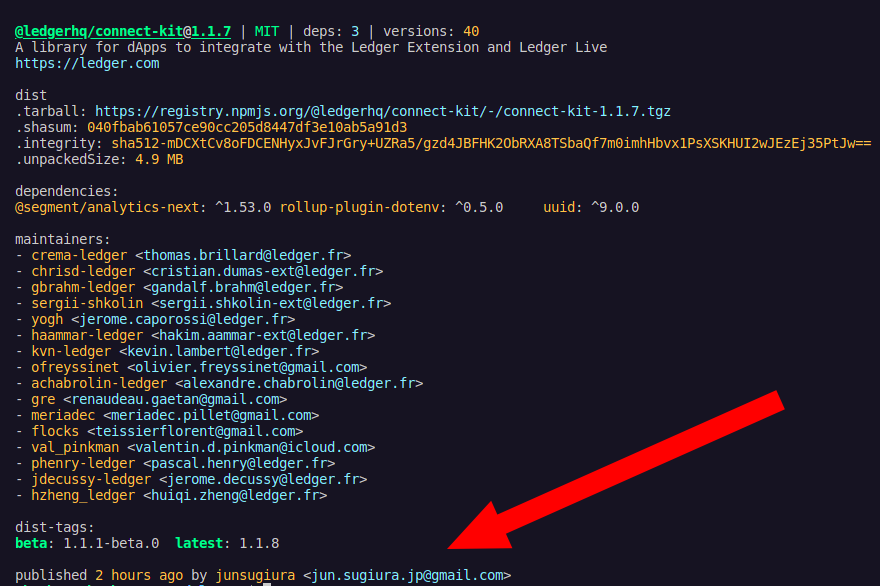Click email hakim.aammar-ext@ledger.fr
880x586 pixels.
(x=263, y=335)
